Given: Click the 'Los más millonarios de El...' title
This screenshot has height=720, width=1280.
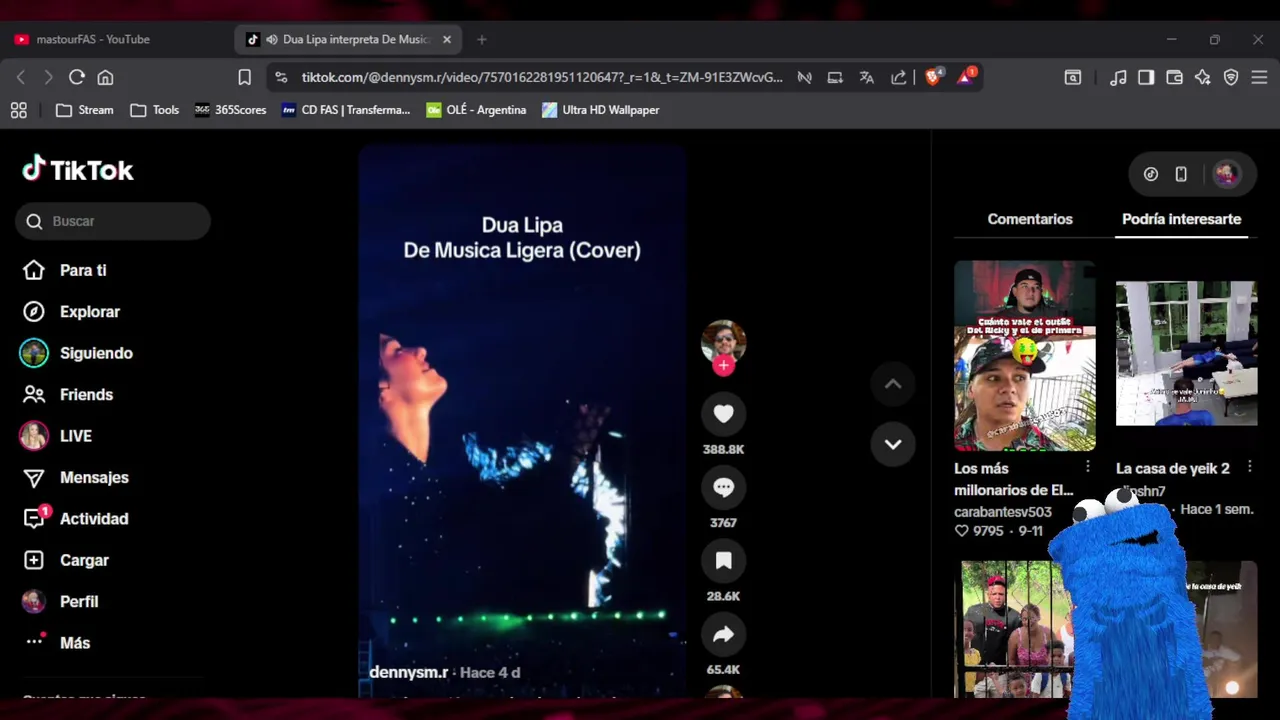Looking at the screenshot, I should (x=1014, y=479).
